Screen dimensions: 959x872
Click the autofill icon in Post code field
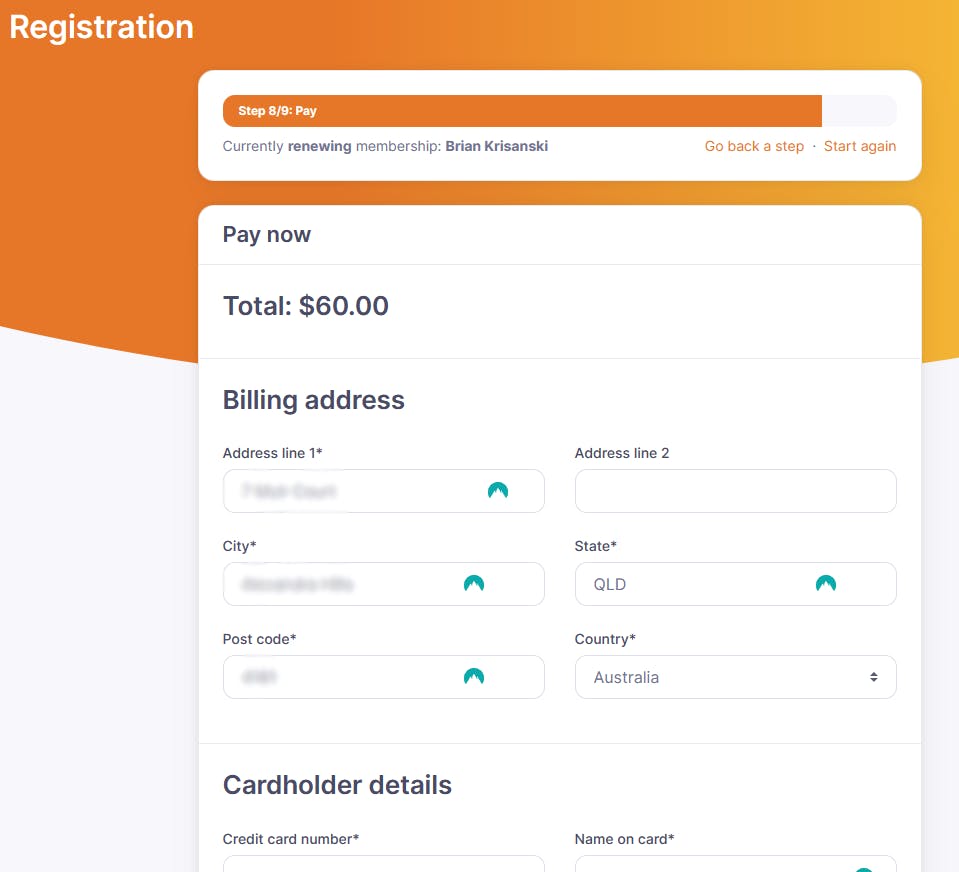pyautogui.click(x=474, y=677)
